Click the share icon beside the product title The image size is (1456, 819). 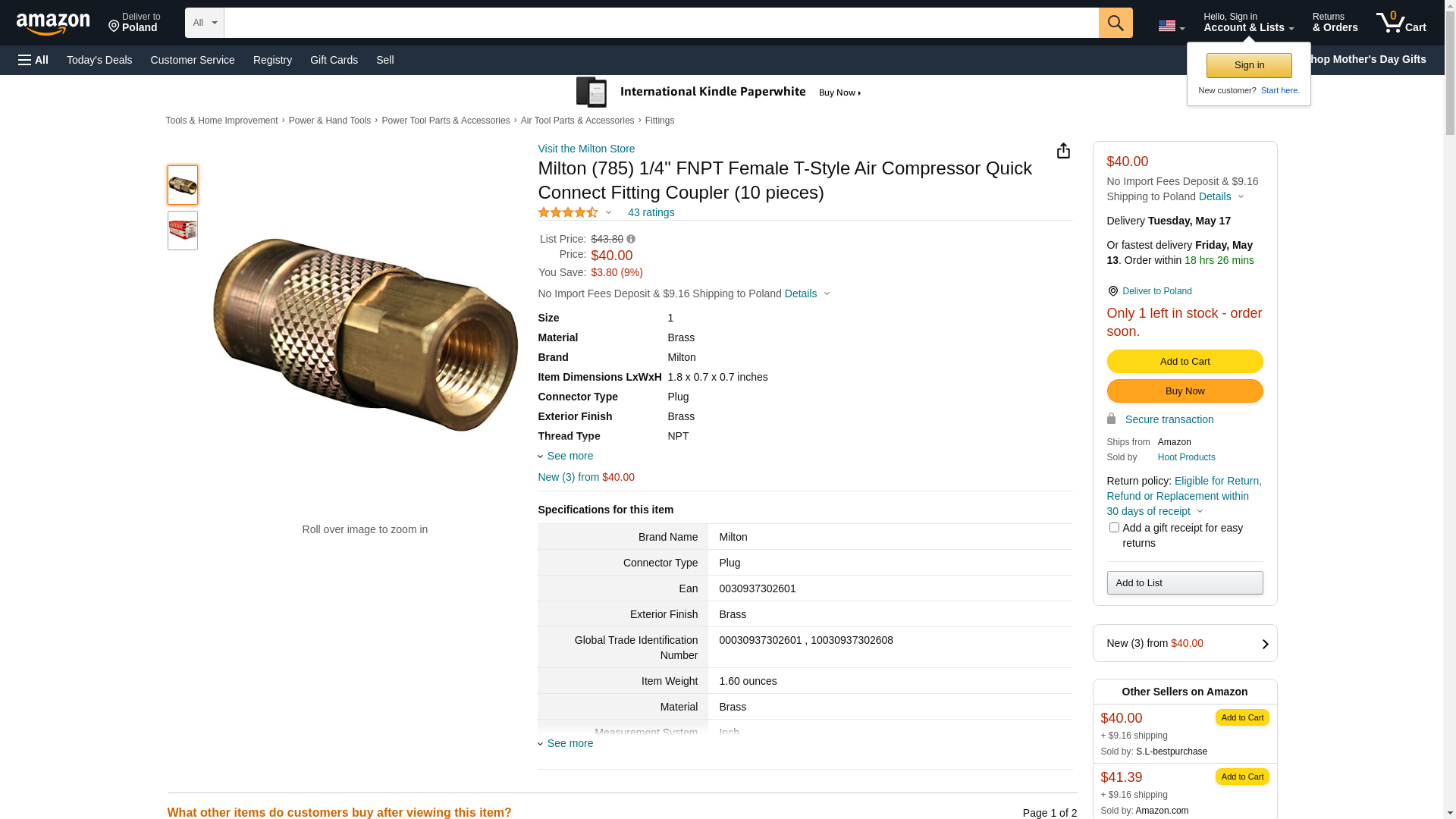[1063, 151]
